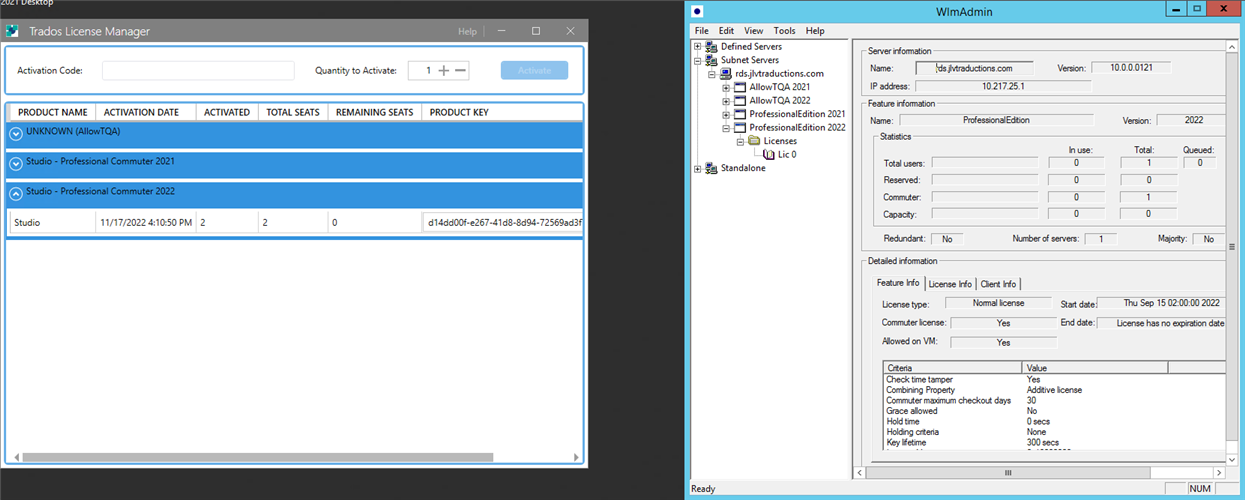Click the rds.jlvtraductions.com server computer icon
This screenshot has width=1245, height=500.
[725, 74]
